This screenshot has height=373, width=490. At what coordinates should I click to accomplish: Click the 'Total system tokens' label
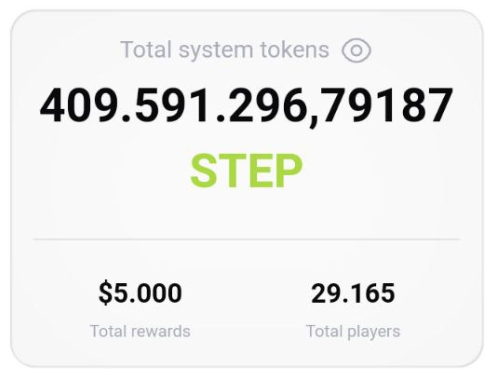click(x=225, y=50)
